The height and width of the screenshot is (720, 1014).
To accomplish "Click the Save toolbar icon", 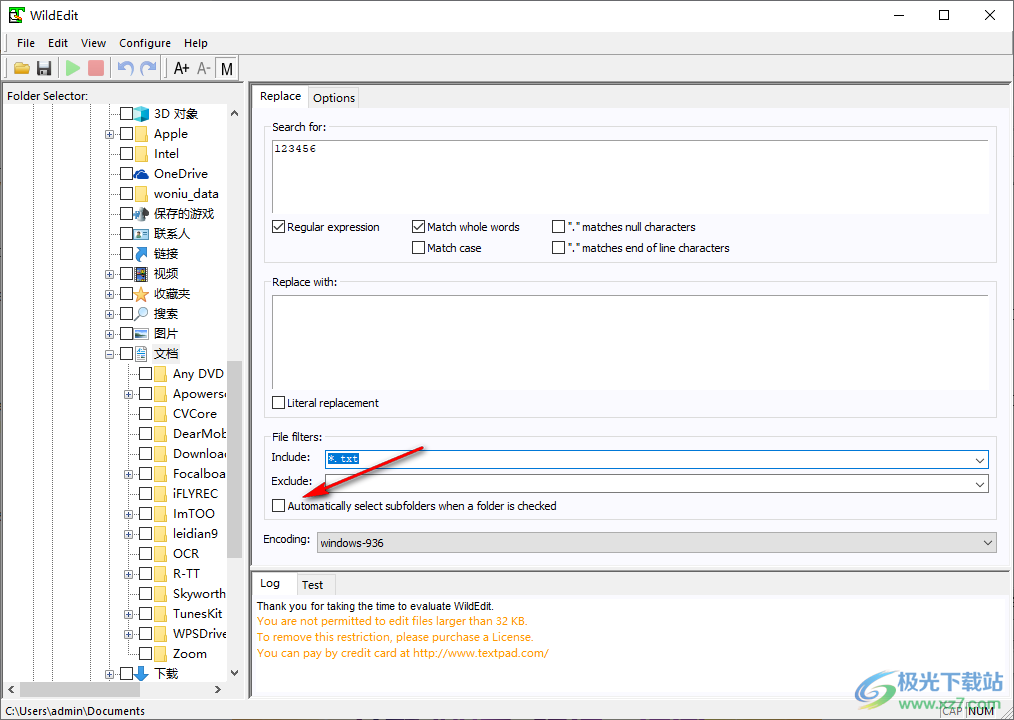I will click(x=44, y=68).
